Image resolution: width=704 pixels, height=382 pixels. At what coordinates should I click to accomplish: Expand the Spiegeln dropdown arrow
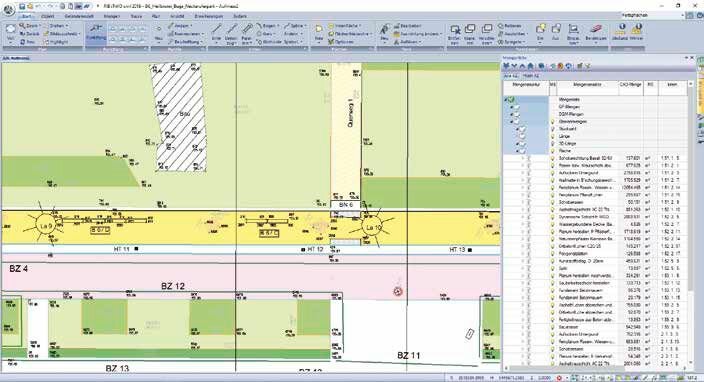(x=524, y=42)
